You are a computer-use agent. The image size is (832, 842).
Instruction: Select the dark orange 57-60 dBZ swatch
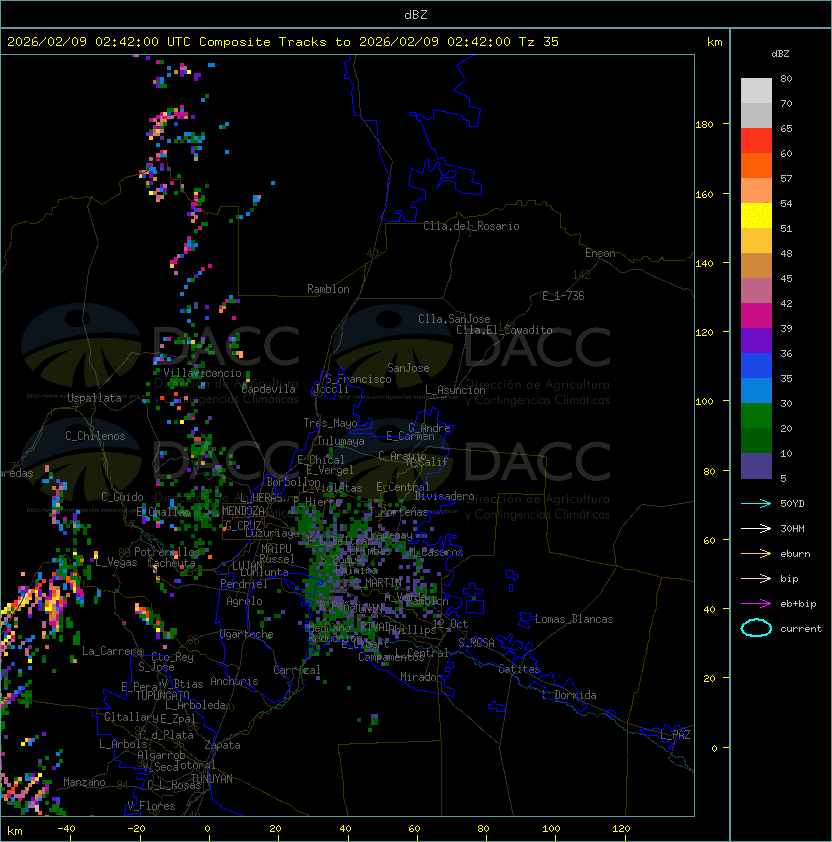coord(756,166)
